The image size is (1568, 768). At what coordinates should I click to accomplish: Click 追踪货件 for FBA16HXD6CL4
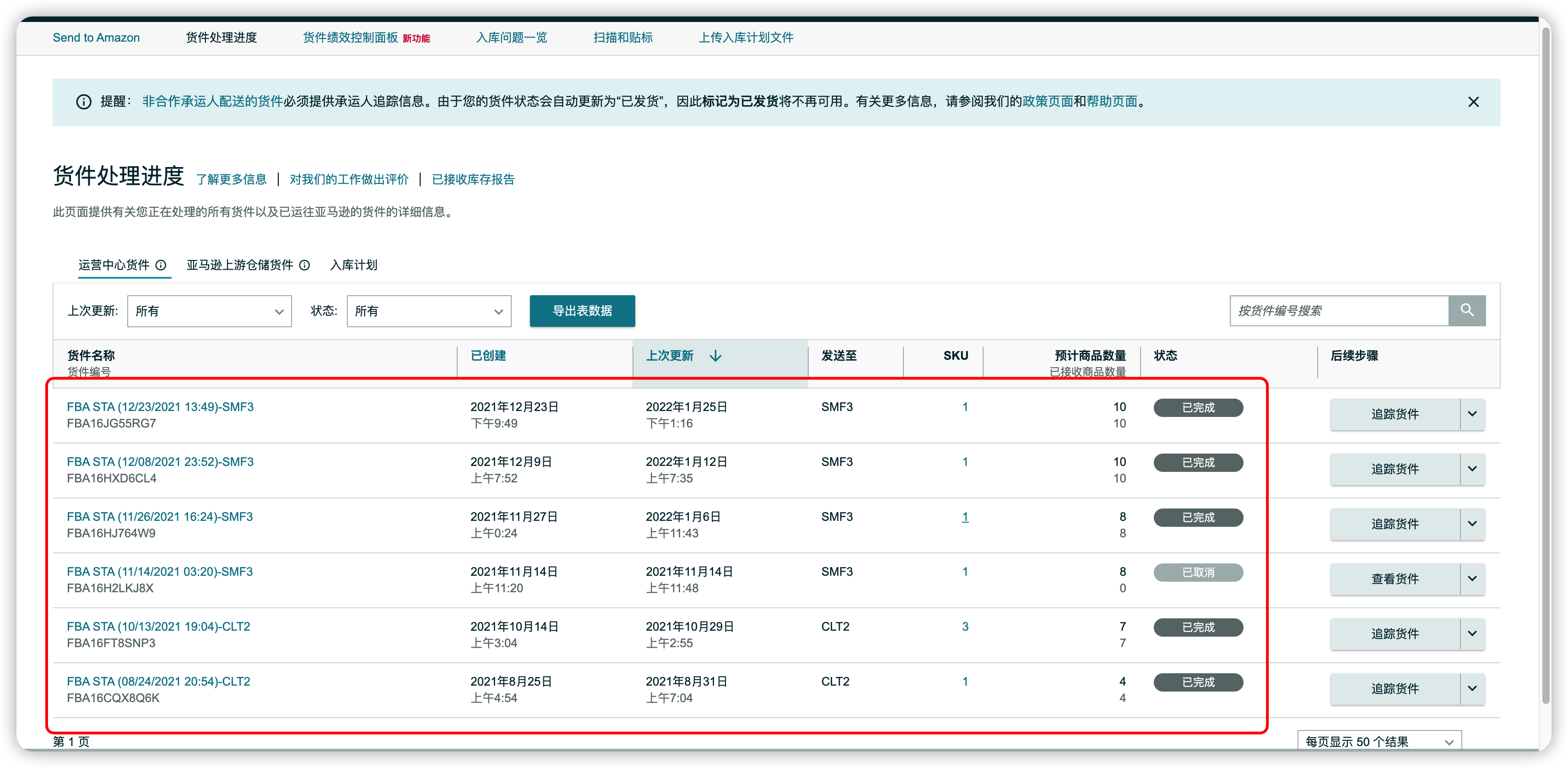coord(1395,469)
